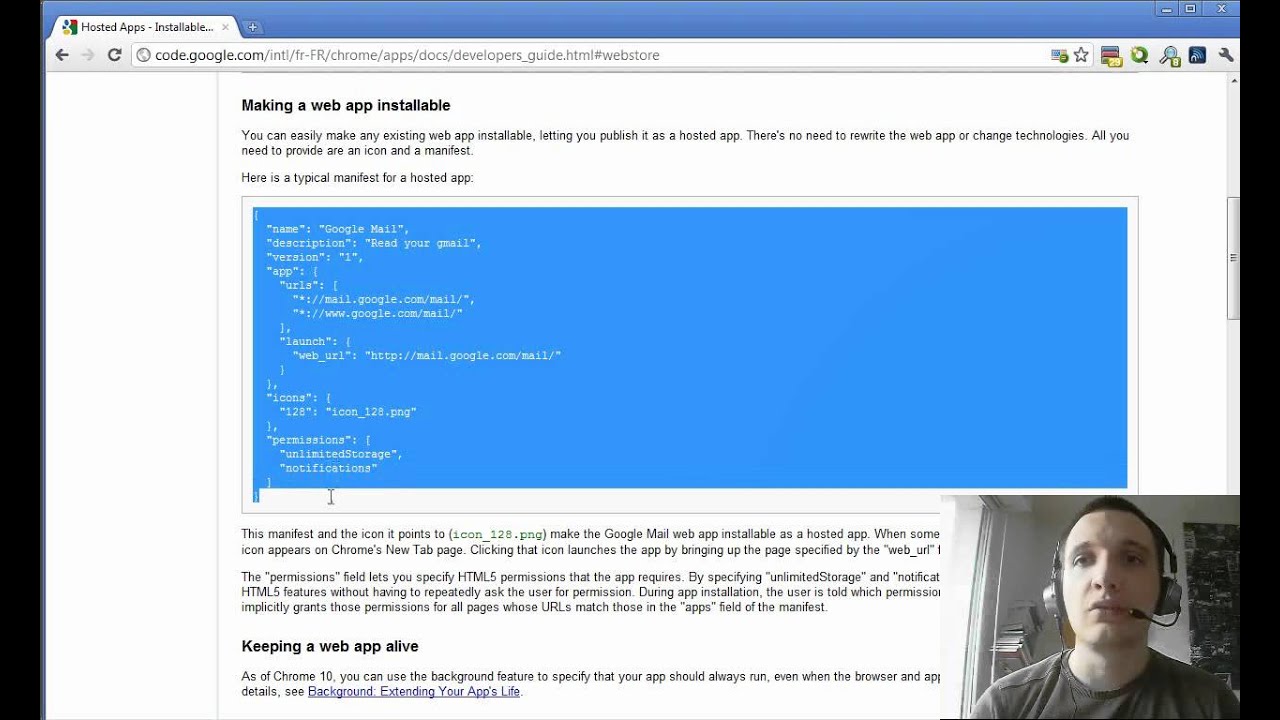Image resolution: width=1280 pixels, height=720 pixels.
Task: Open the green circular extension icon
Action: [x=1139, y=55]
